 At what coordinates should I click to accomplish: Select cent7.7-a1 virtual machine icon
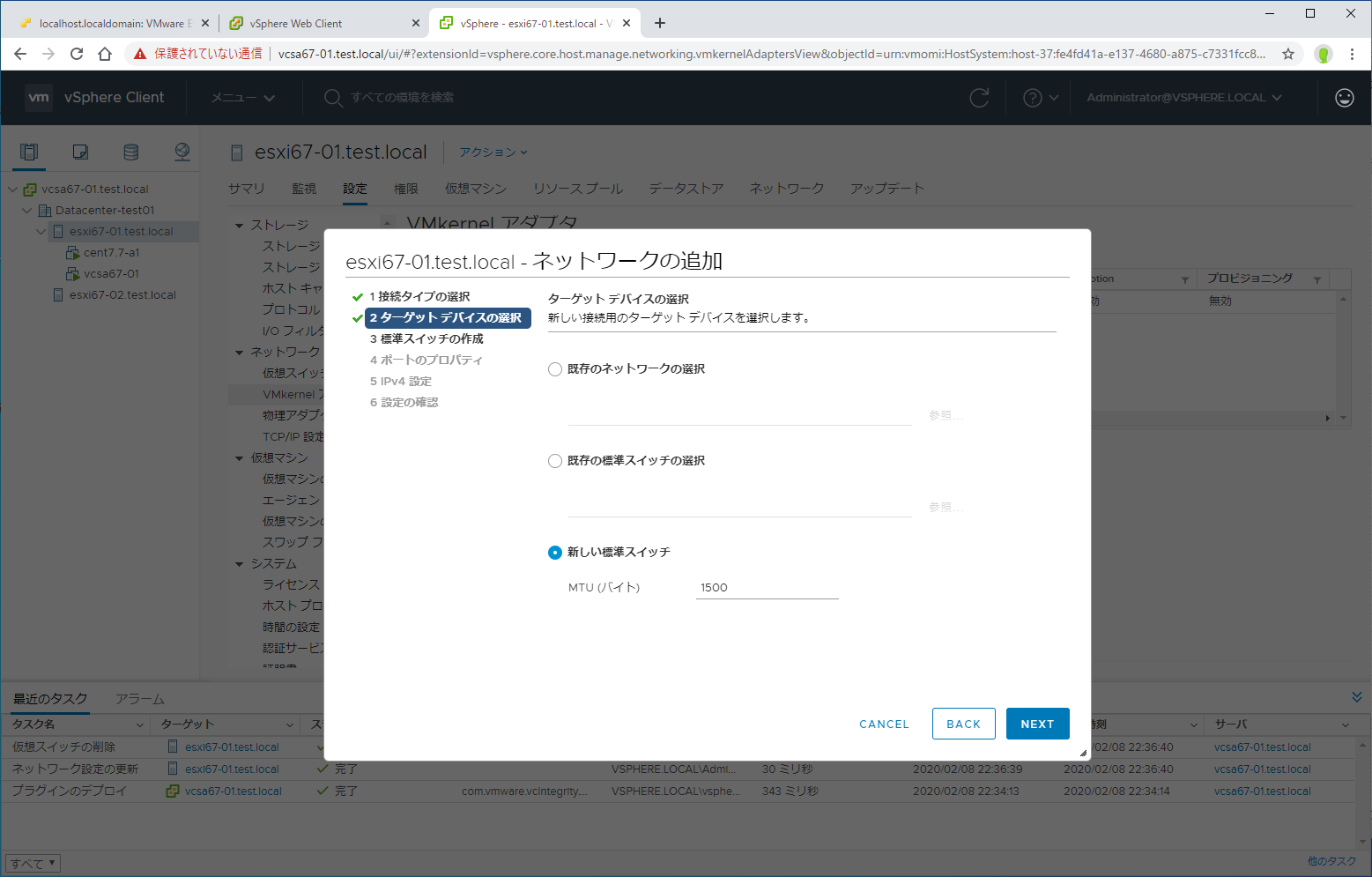73,252
